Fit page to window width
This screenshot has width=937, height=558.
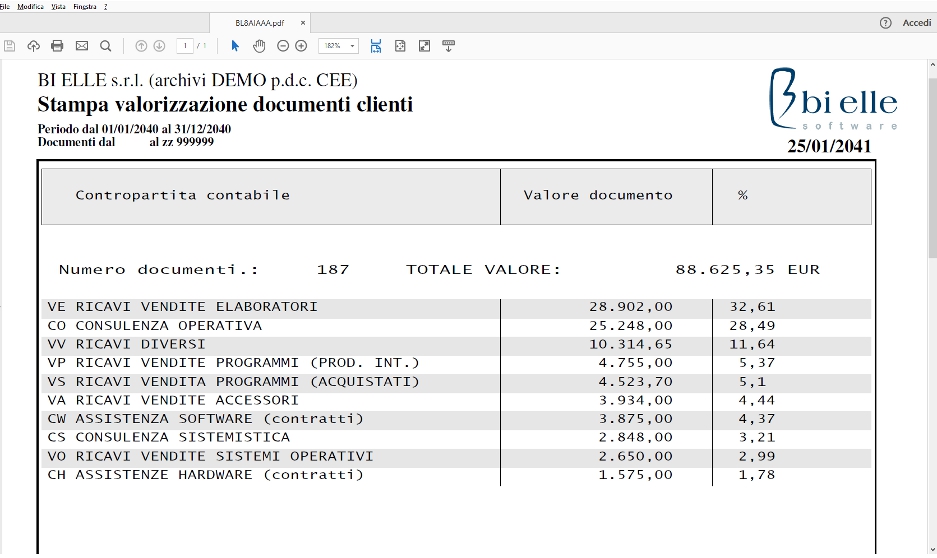click(376, 46)
